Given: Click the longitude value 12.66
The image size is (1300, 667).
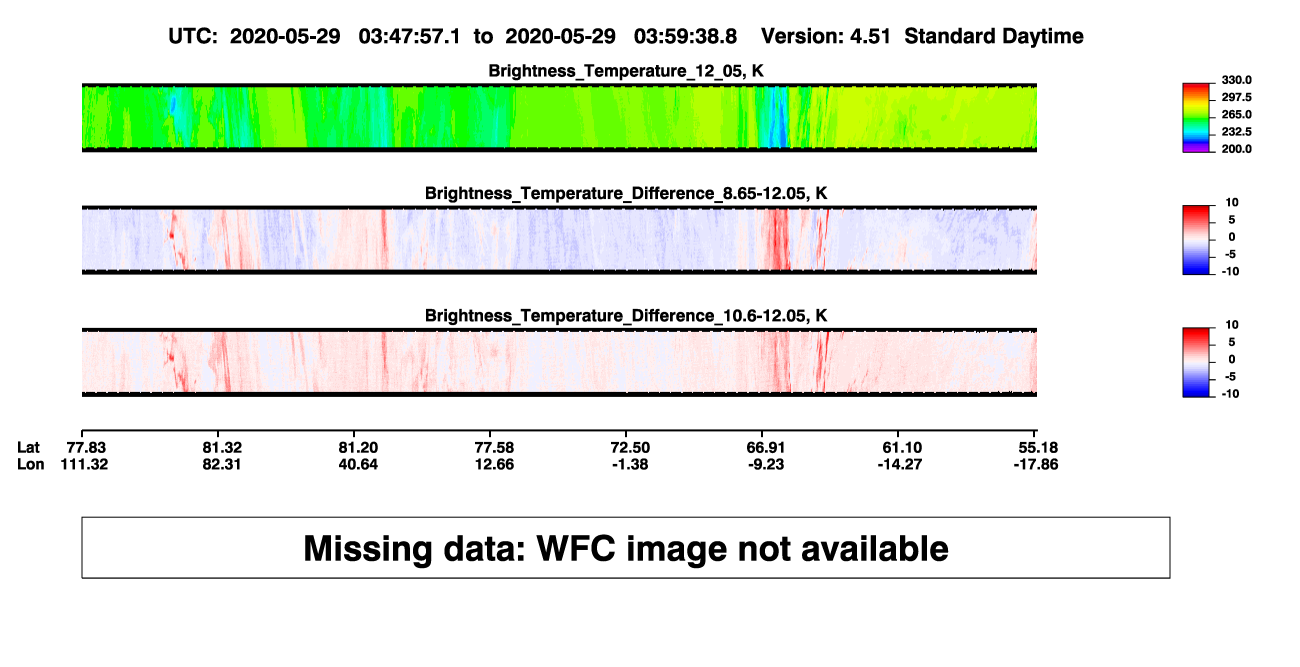Looking at the screenshot, I should pos(495,464).
